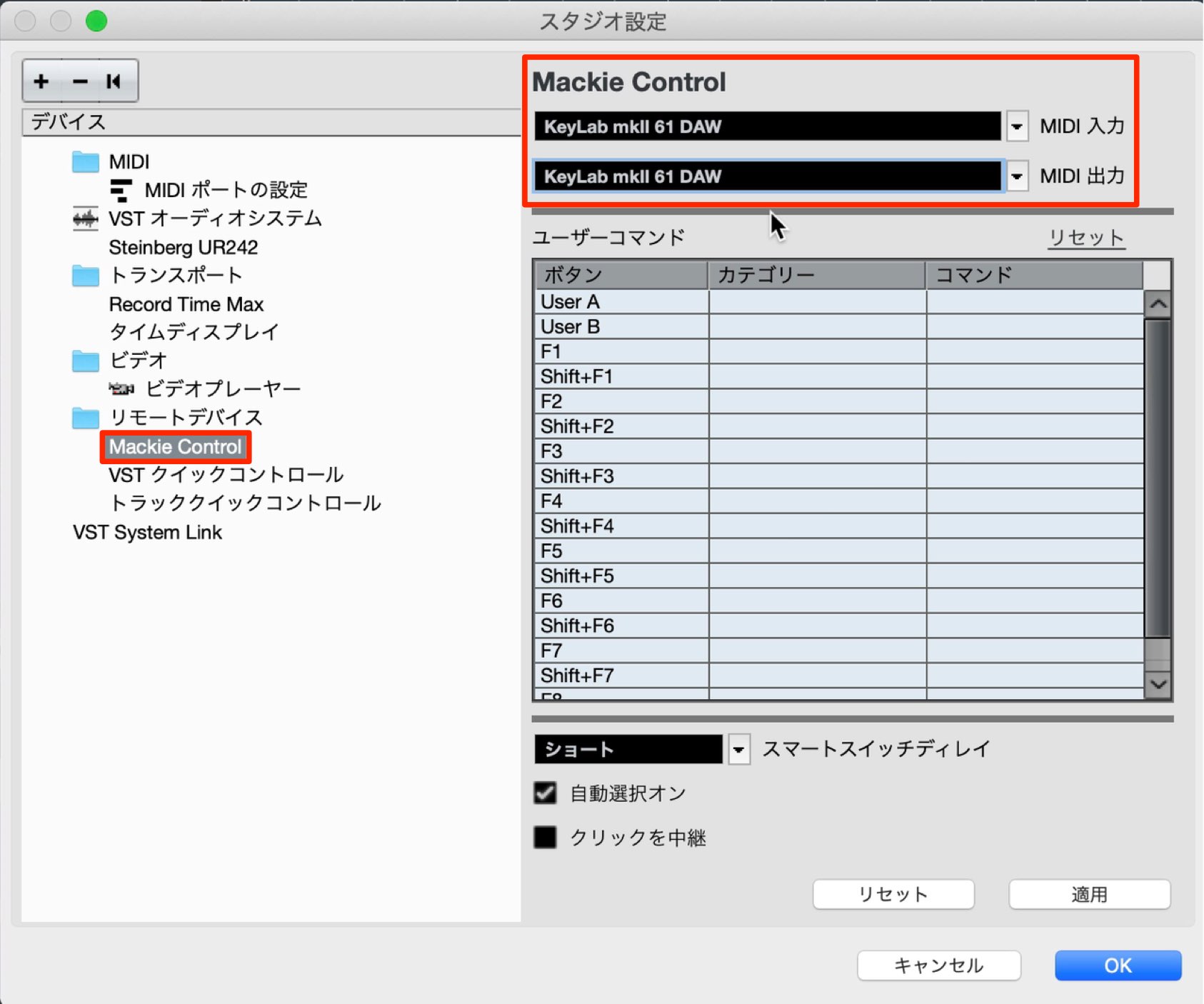The width and height of the screenshot is (1204, 1004).
Task: Select Mackie Control in device tree
Action: tap(176, 447)
